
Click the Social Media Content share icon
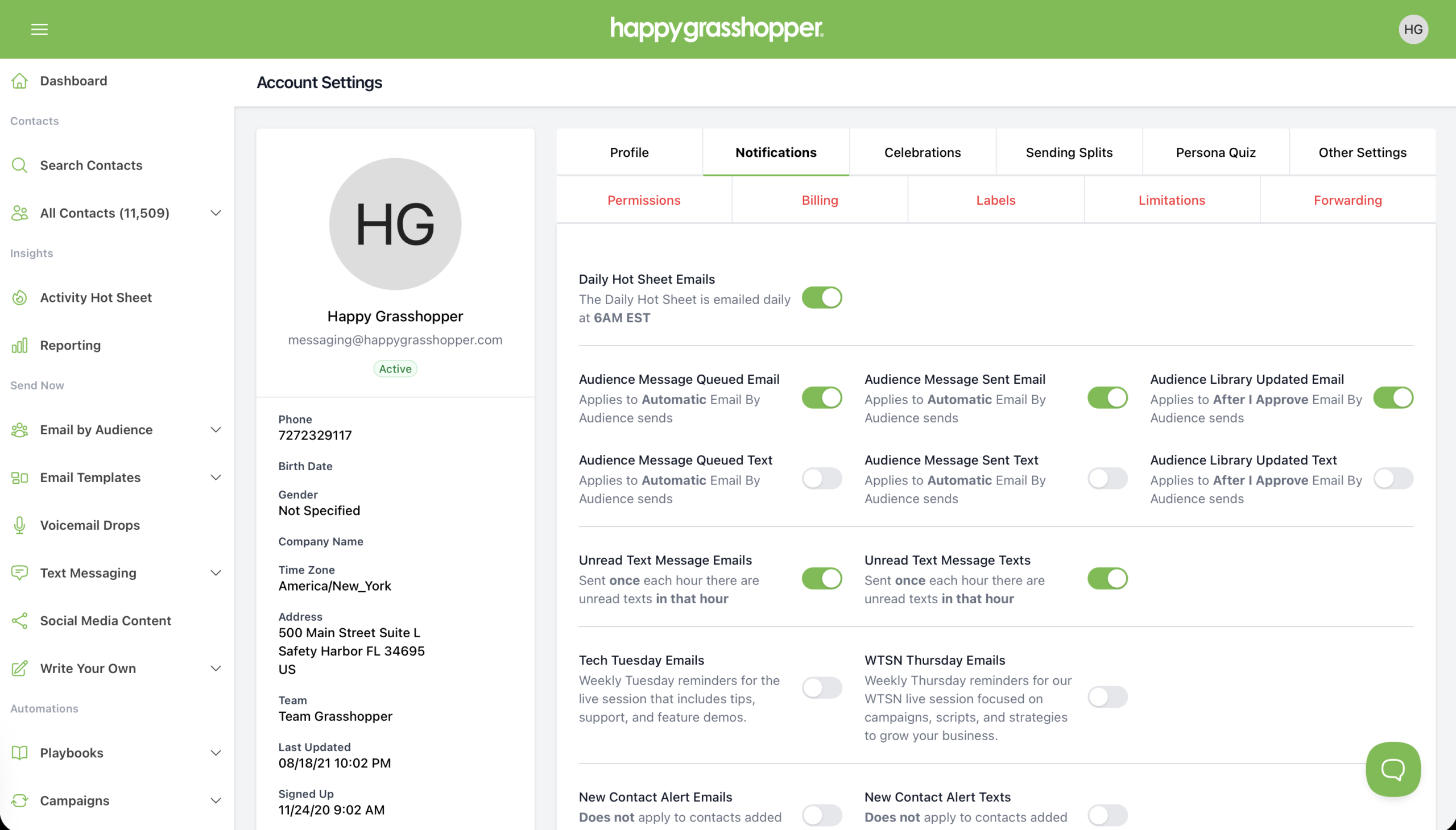[19, 621]
